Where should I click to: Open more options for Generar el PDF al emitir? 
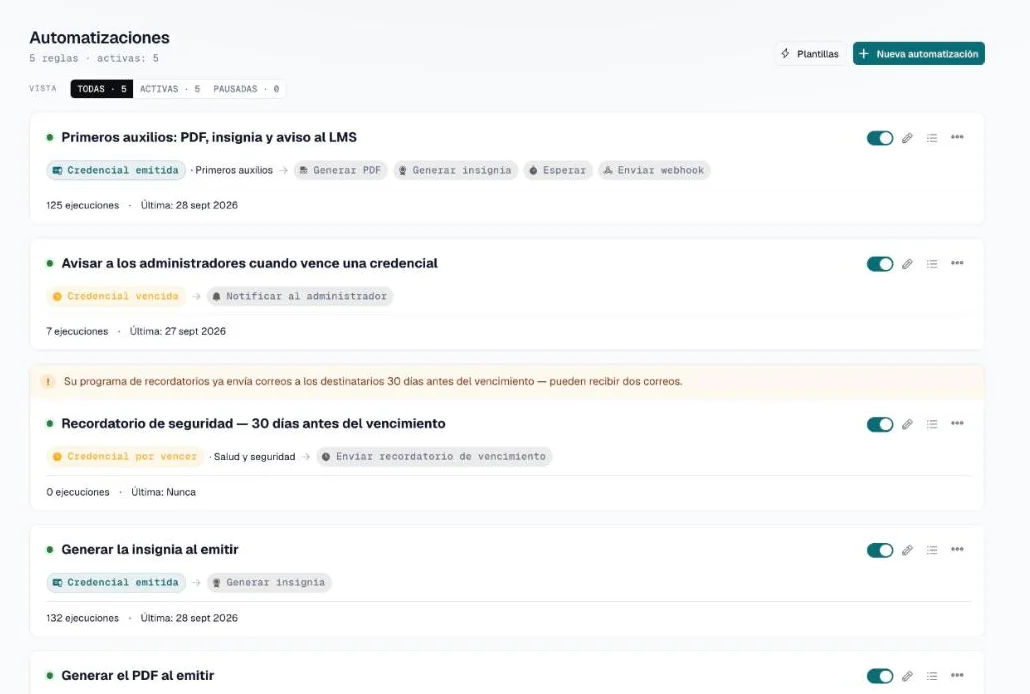(957, 676)
